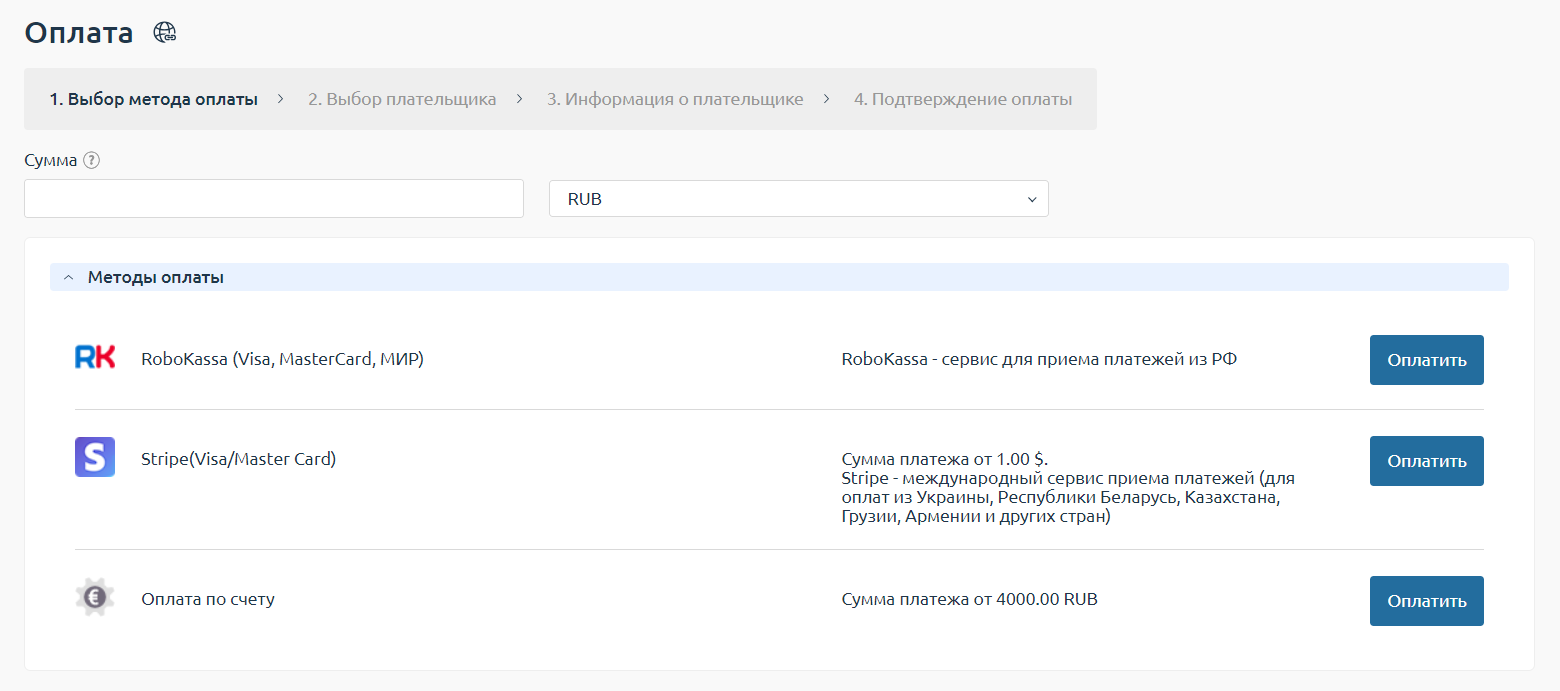Image resolution: width=1560 pixels, height=691 pixels.
Task: Open the RUB currency dropdown
Action: 798,199
